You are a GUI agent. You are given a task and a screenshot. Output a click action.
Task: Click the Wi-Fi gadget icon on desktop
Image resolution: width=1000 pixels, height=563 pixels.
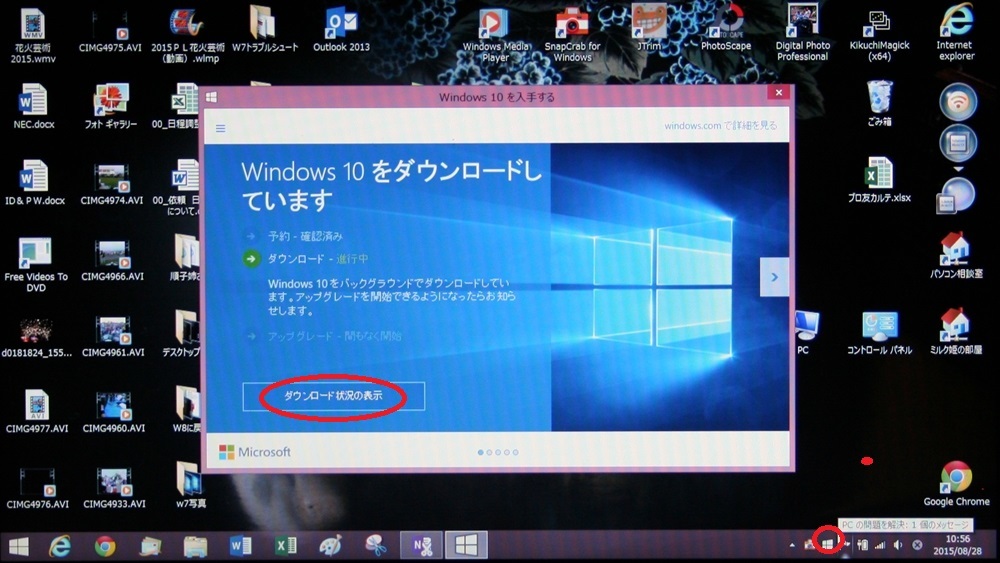(958, 101)
